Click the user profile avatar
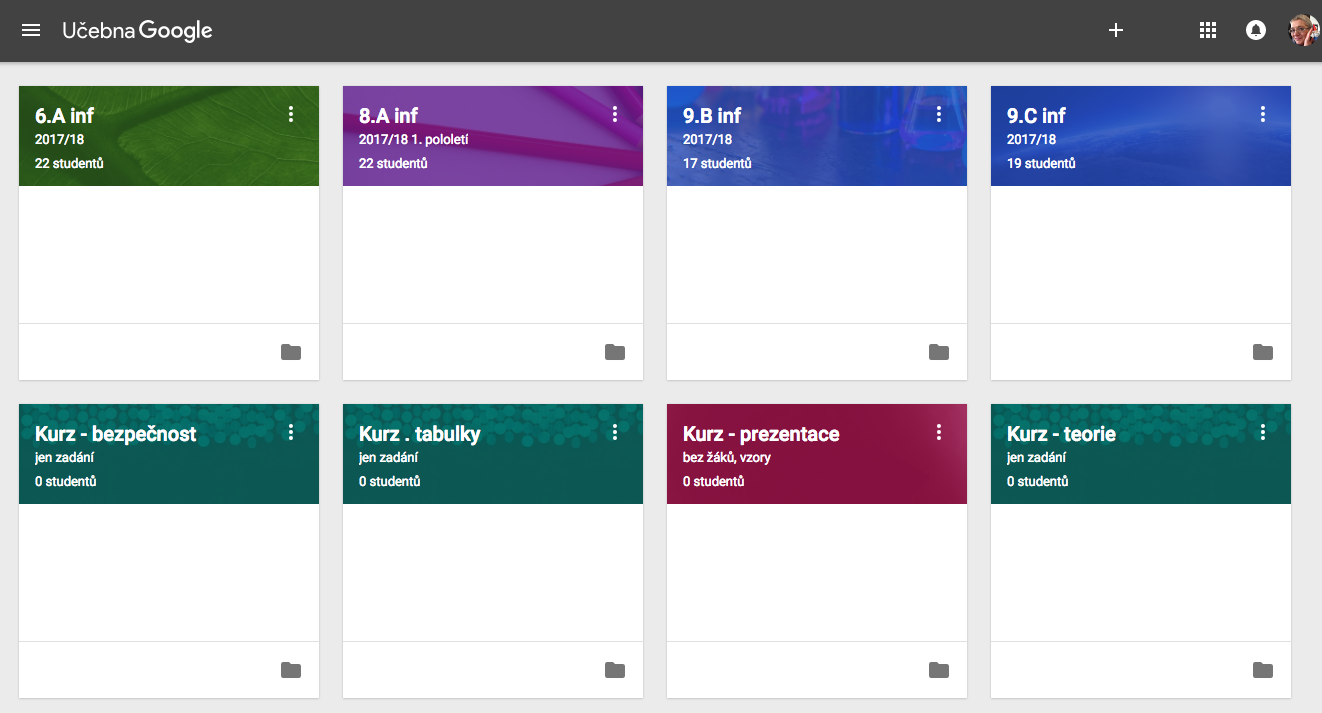 tap(1303, 30)
